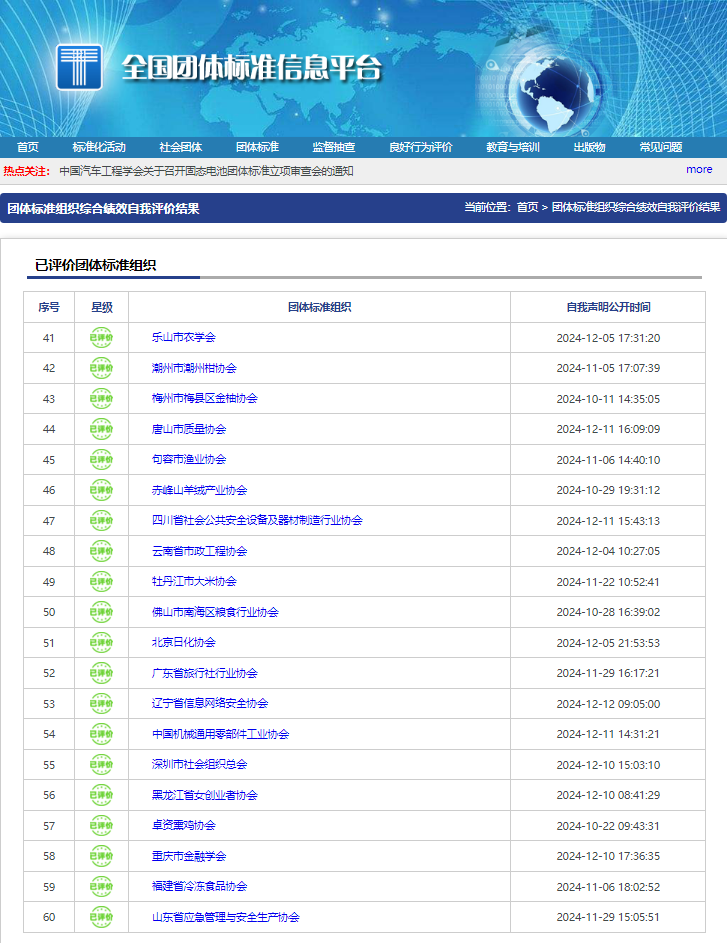Open the 中国机械通用零部件工业协会 link
The image size is (727, 943).
(x=221, y=734)
